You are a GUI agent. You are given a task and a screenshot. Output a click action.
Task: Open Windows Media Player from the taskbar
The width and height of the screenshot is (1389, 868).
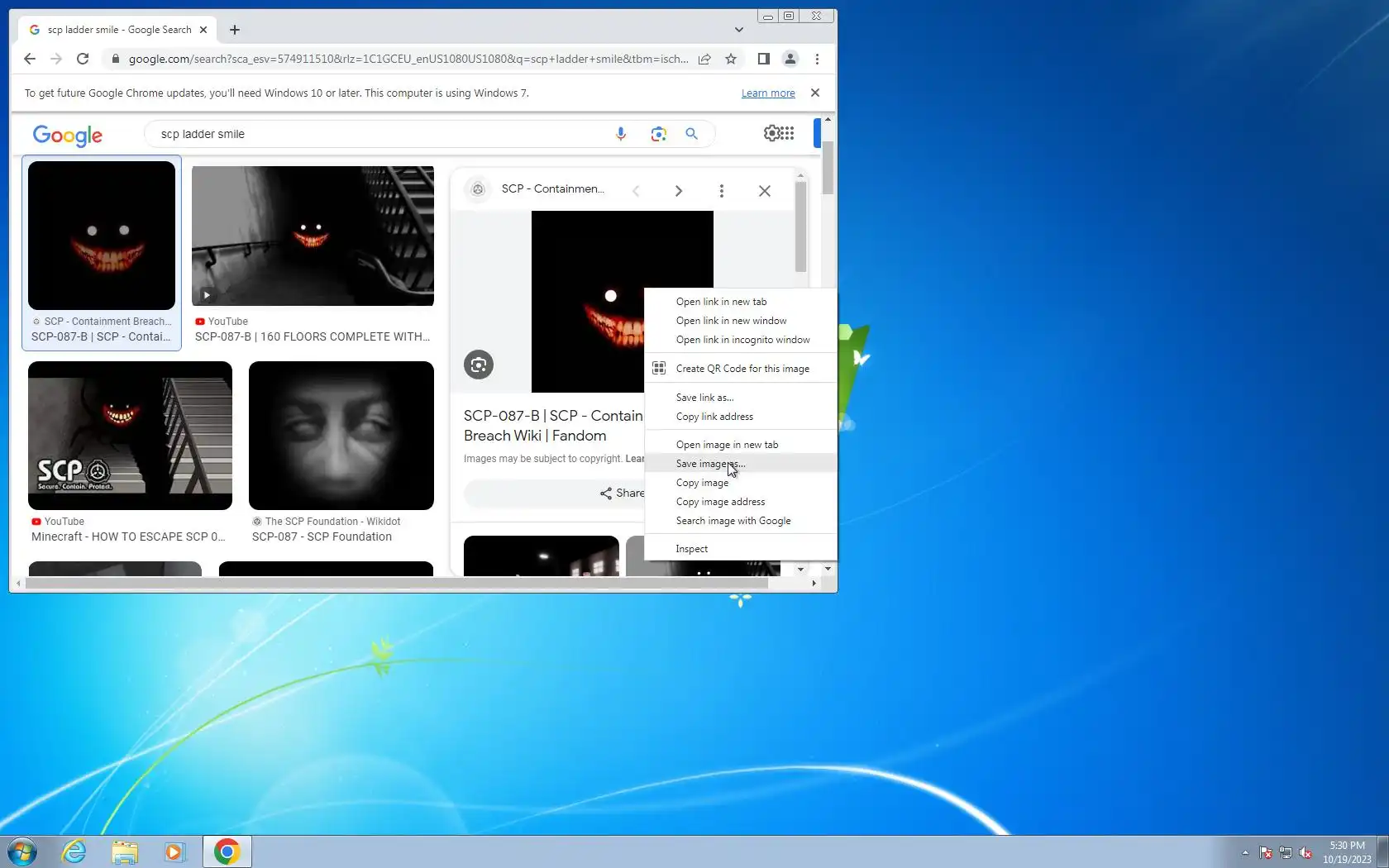(x=175, y=851)
